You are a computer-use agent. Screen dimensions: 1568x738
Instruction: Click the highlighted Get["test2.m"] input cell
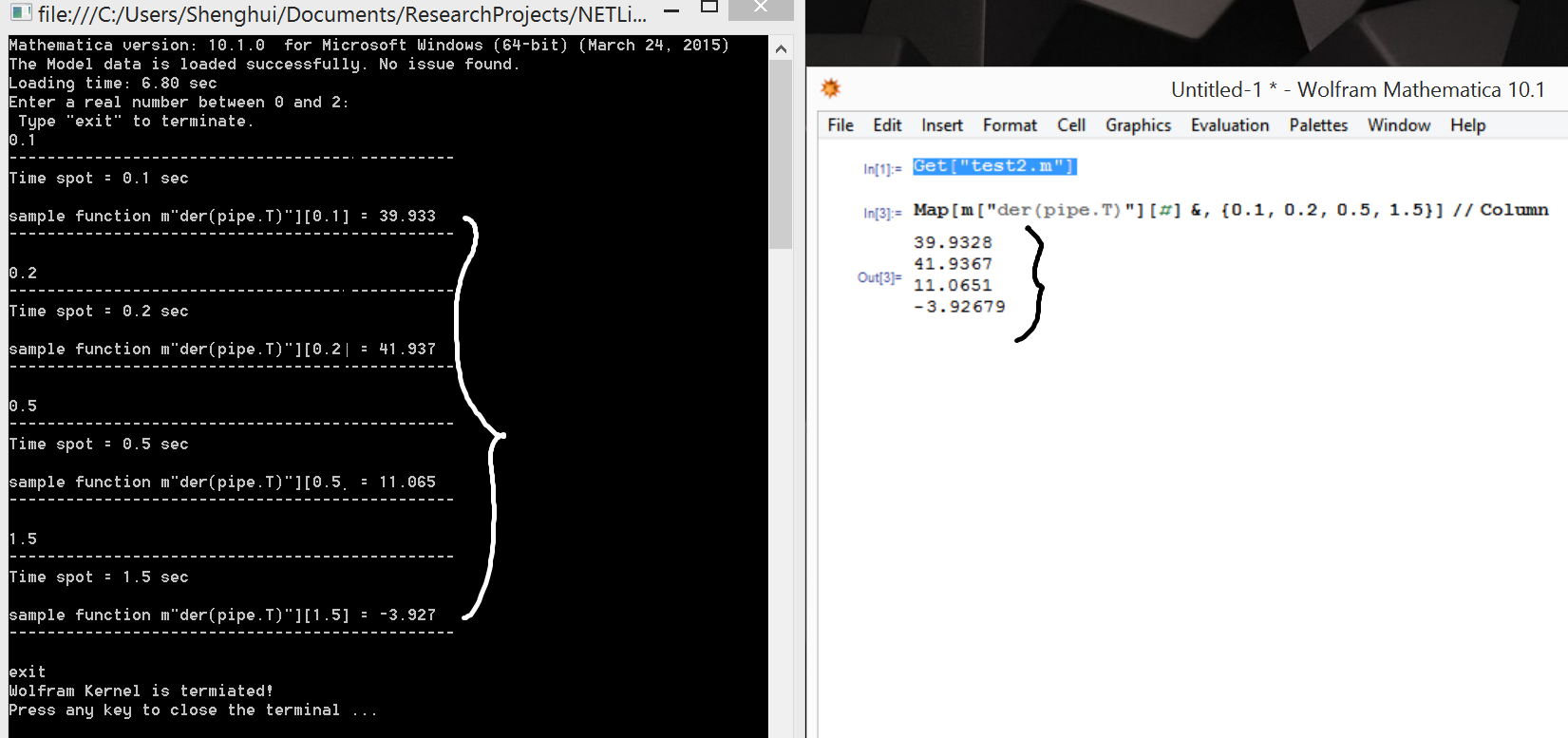tap(994, 166)
